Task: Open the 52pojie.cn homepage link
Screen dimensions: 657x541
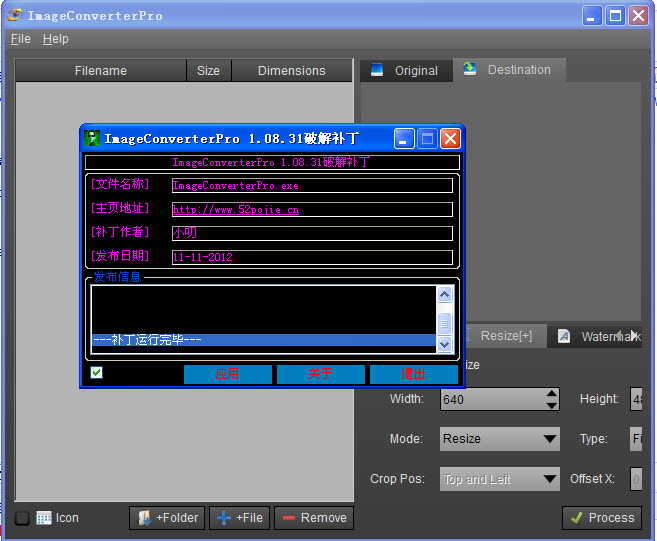Action: (235, 210)
